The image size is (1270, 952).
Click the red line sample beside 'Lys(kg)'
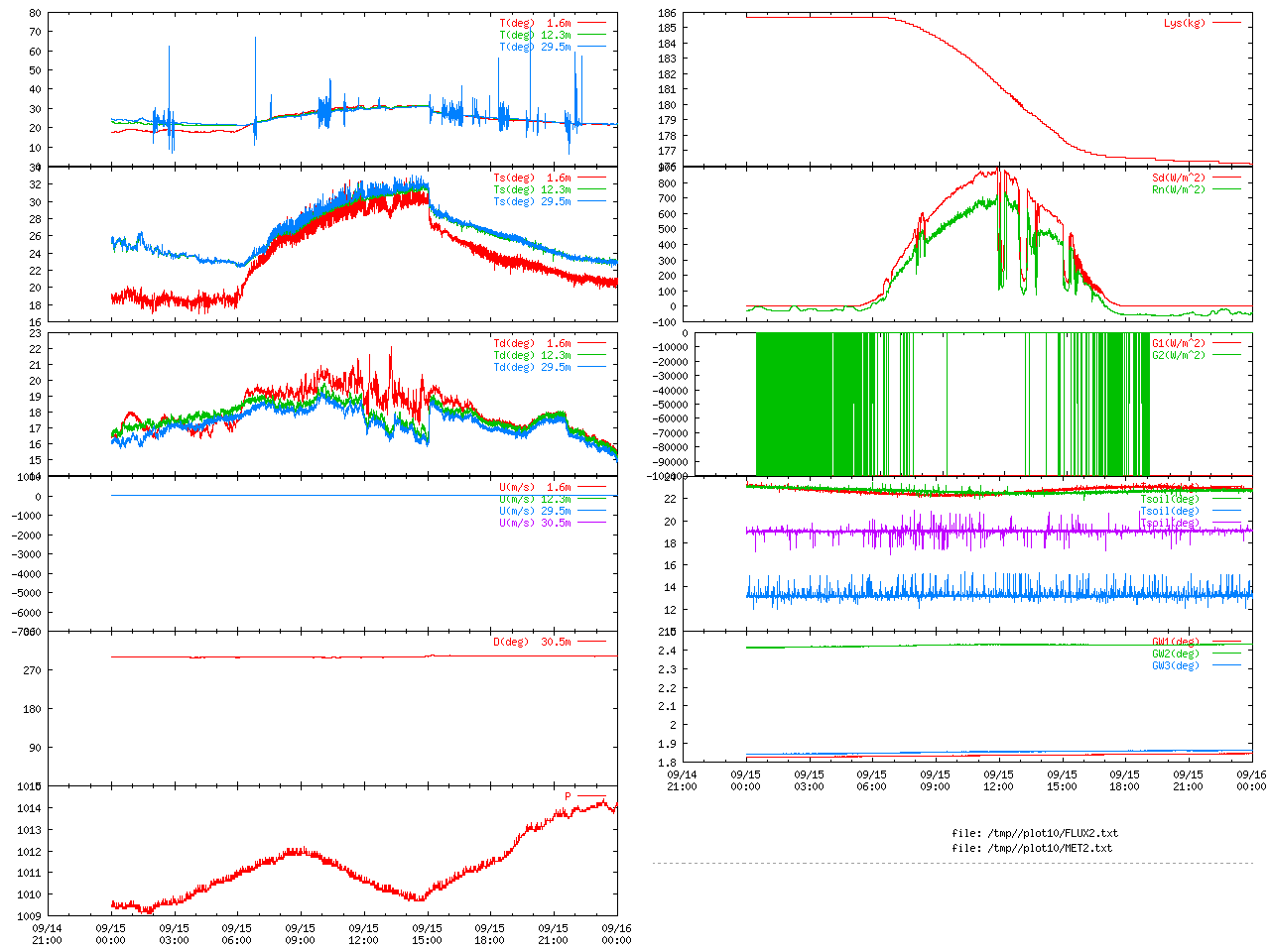(1226, 23)
